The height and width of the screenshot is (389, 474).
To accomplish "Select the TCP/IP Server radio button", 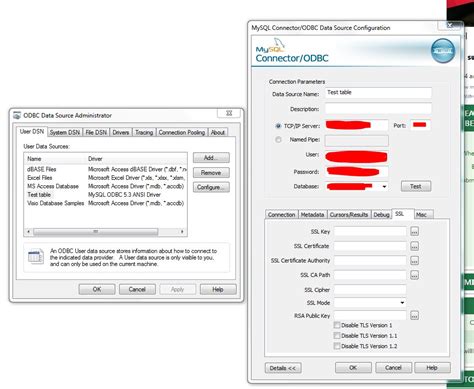I will point(278,126).
